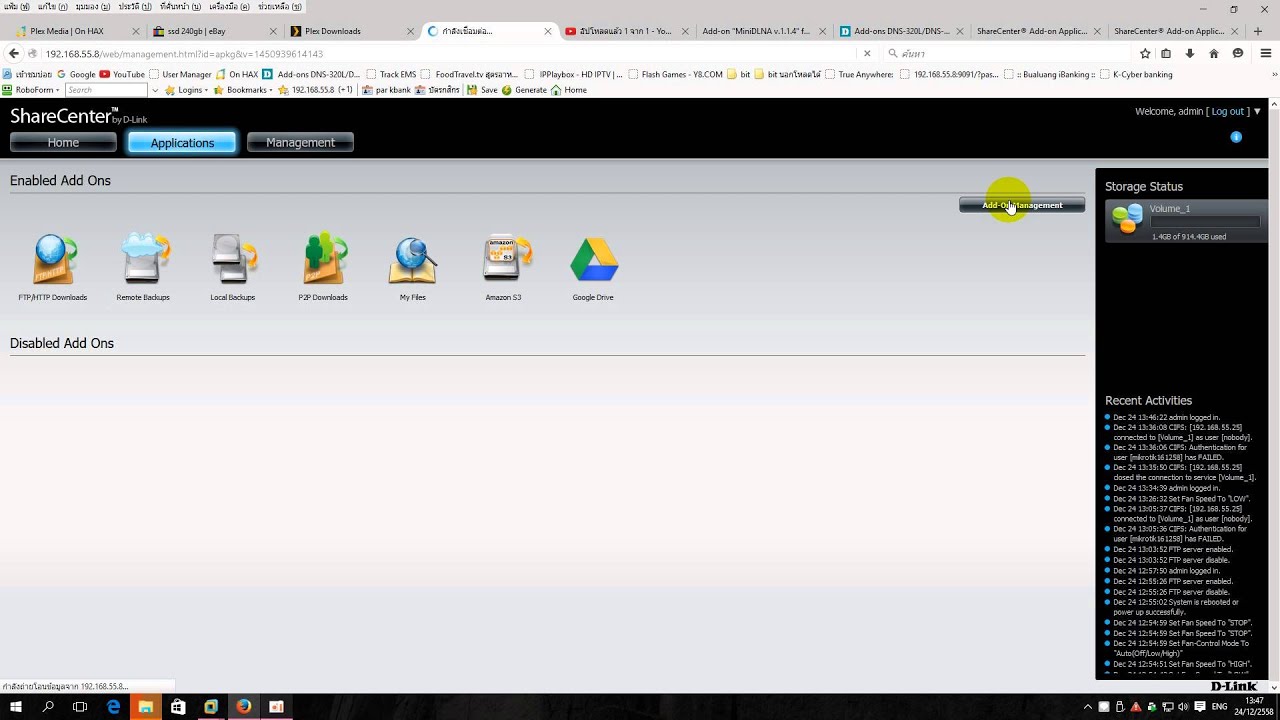Click the Log out link

(1227, 111)
